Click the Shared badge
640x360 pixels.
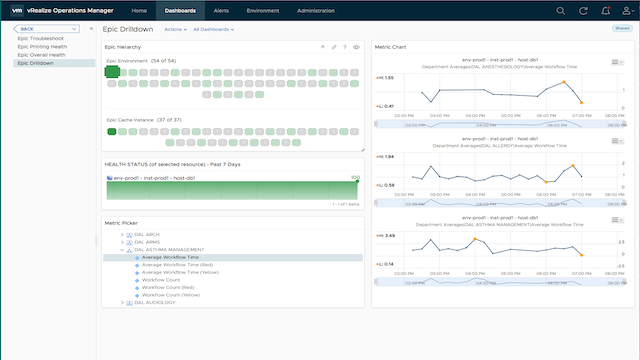[622, 28]
